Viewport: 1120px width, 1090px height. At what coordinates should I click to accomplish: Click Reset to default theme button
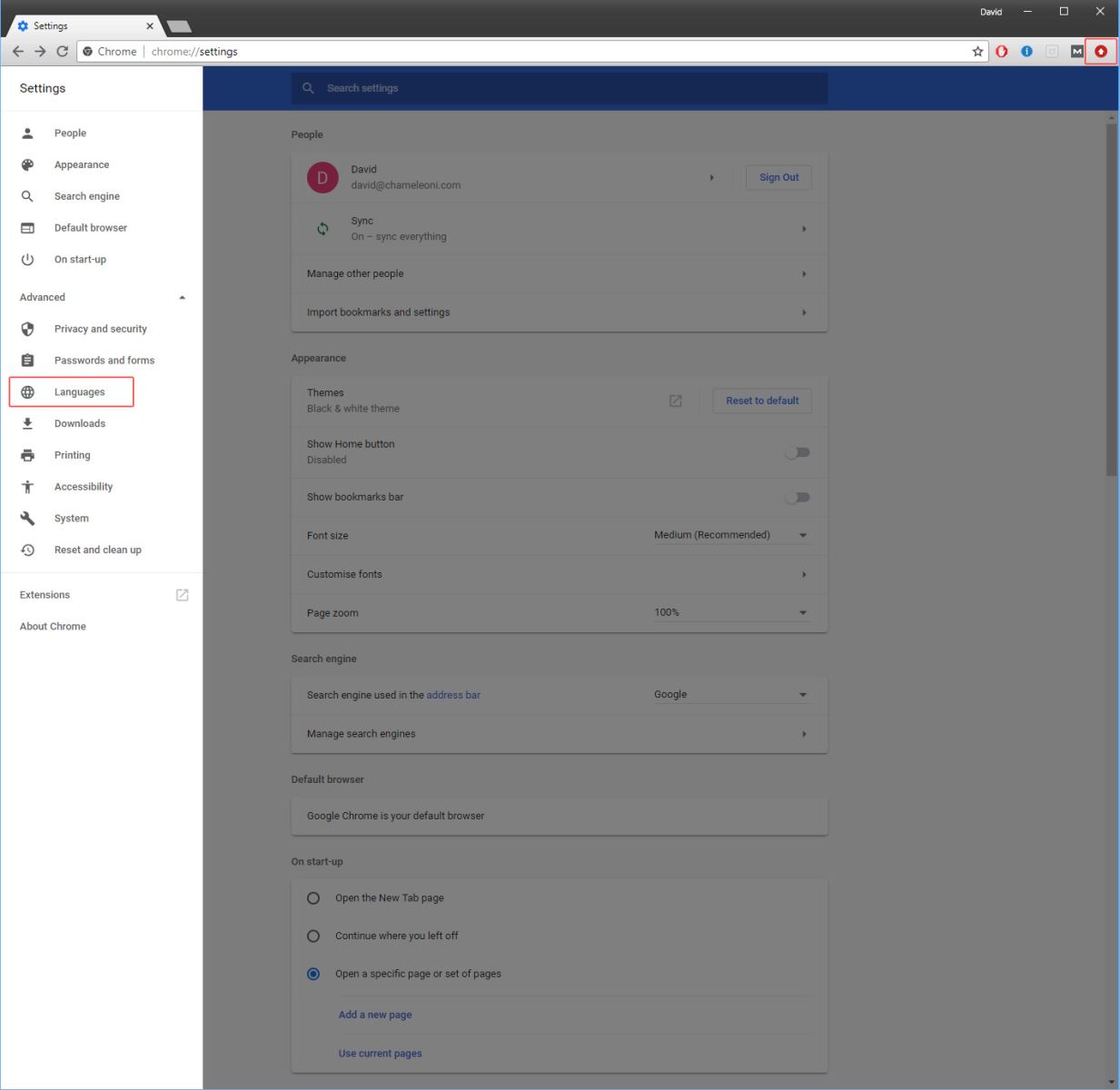[762, 401]
